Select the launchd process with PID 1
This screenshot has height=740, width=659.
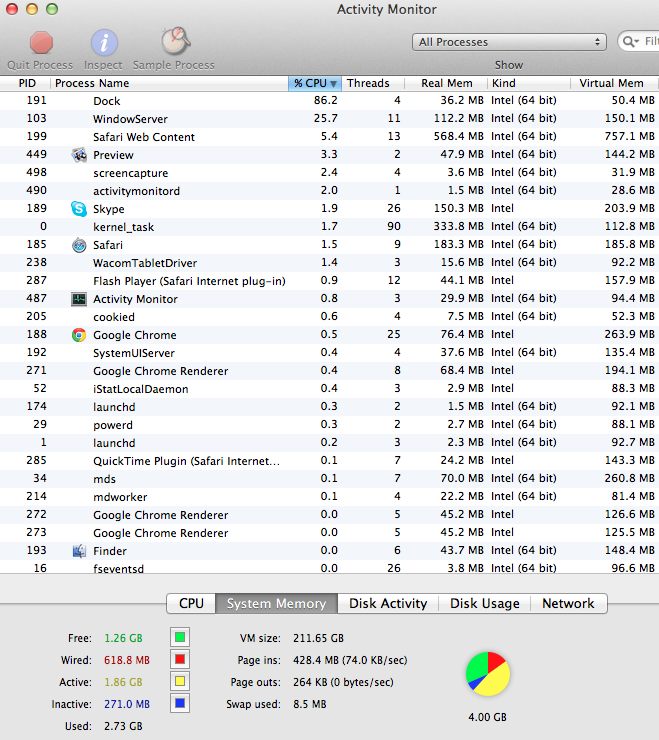tap(330, 443)
